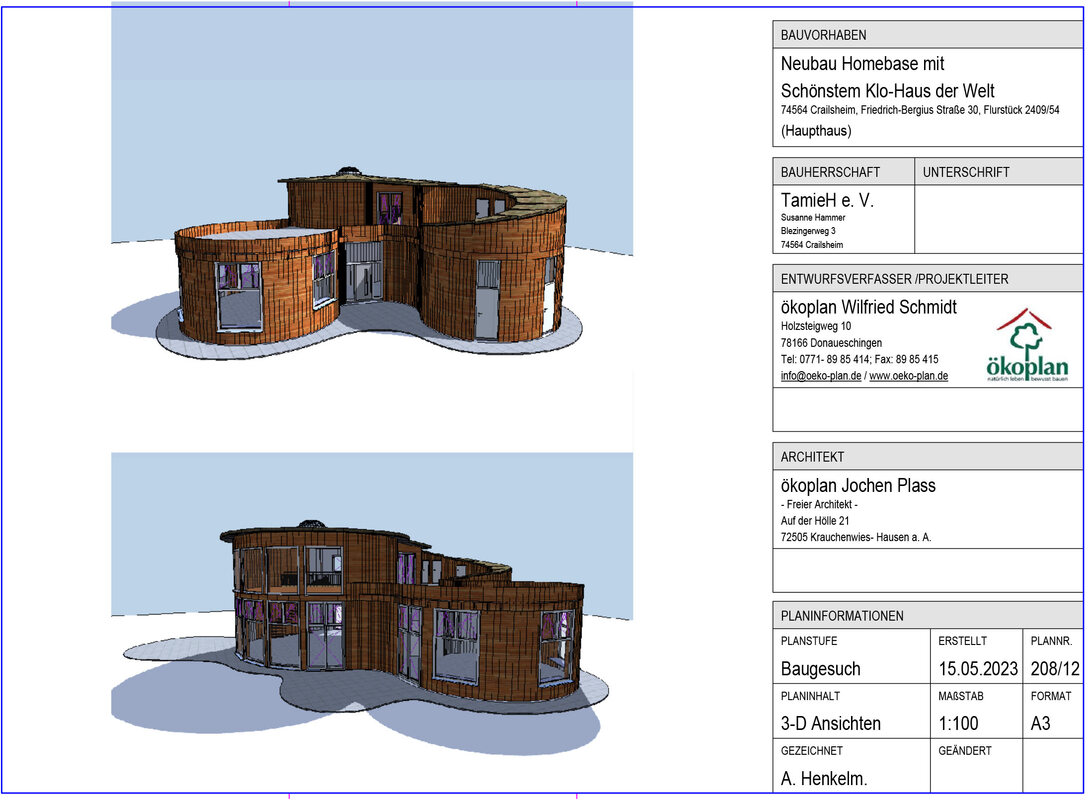Screen dimensions: 1089x800
Task: Select the Schönstem Klo-Haus der Welt title
Action: 887,90
